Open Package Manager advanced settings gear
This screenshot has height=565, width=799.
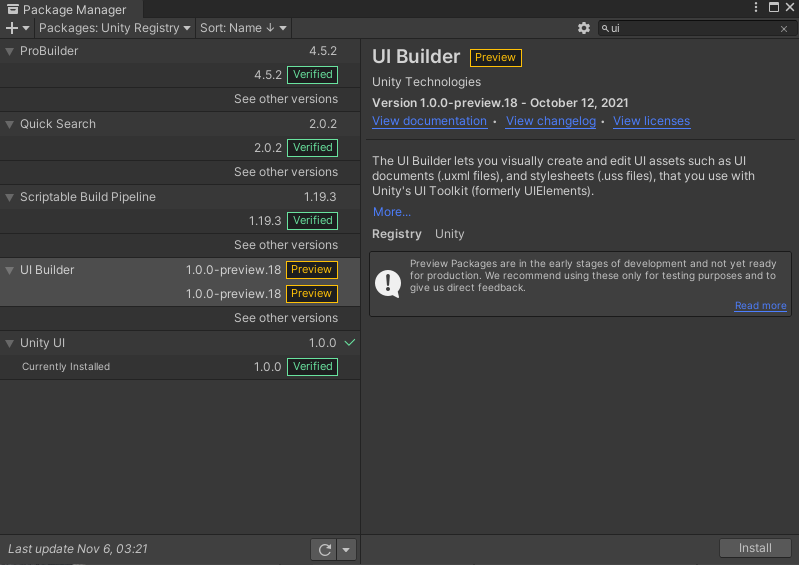[583, 28]
